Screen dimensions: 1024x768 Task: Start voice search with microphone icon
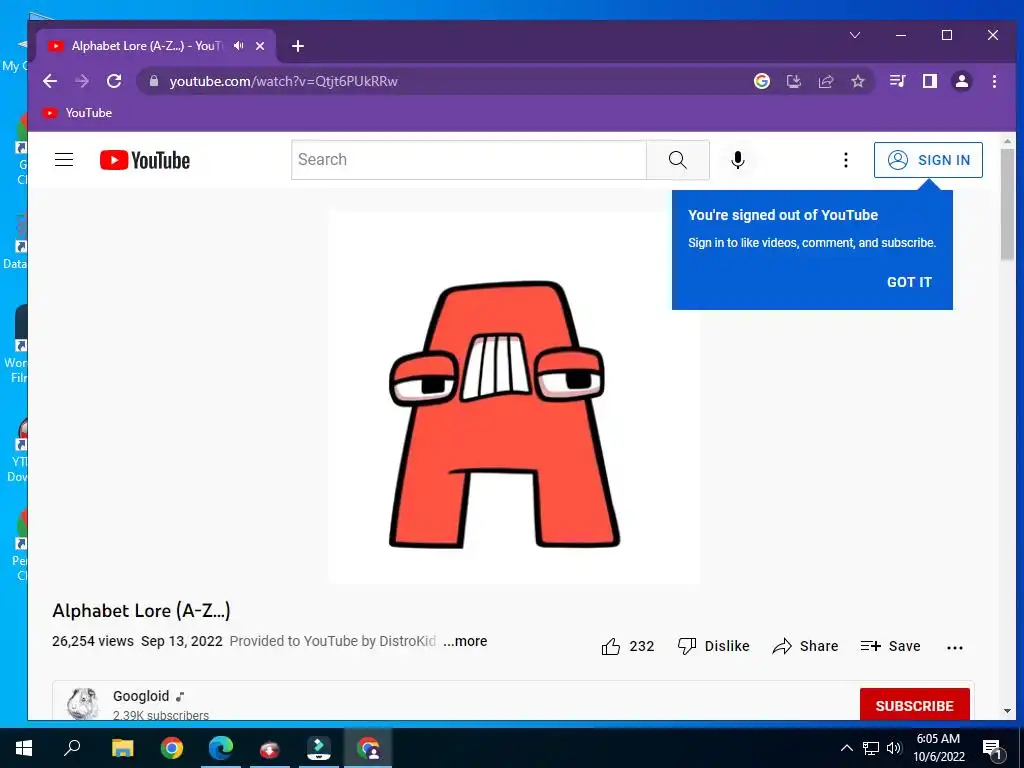coord(738,160)
